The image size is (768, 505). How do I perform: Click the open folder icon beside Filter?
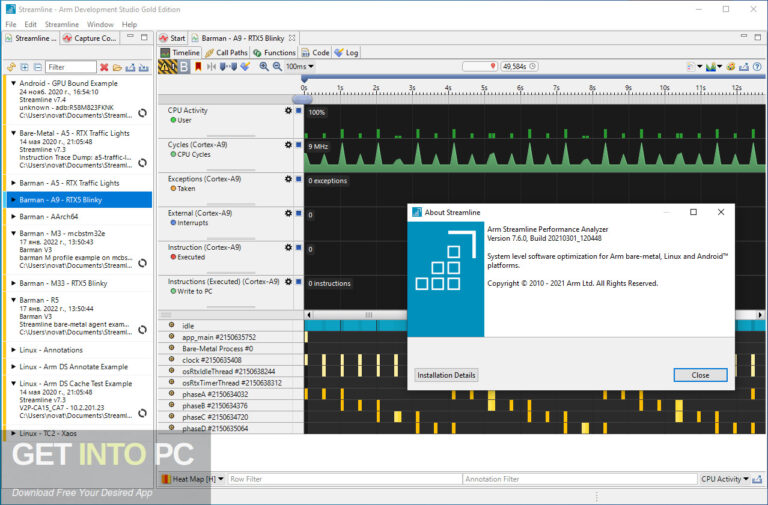tap(117, 67)
